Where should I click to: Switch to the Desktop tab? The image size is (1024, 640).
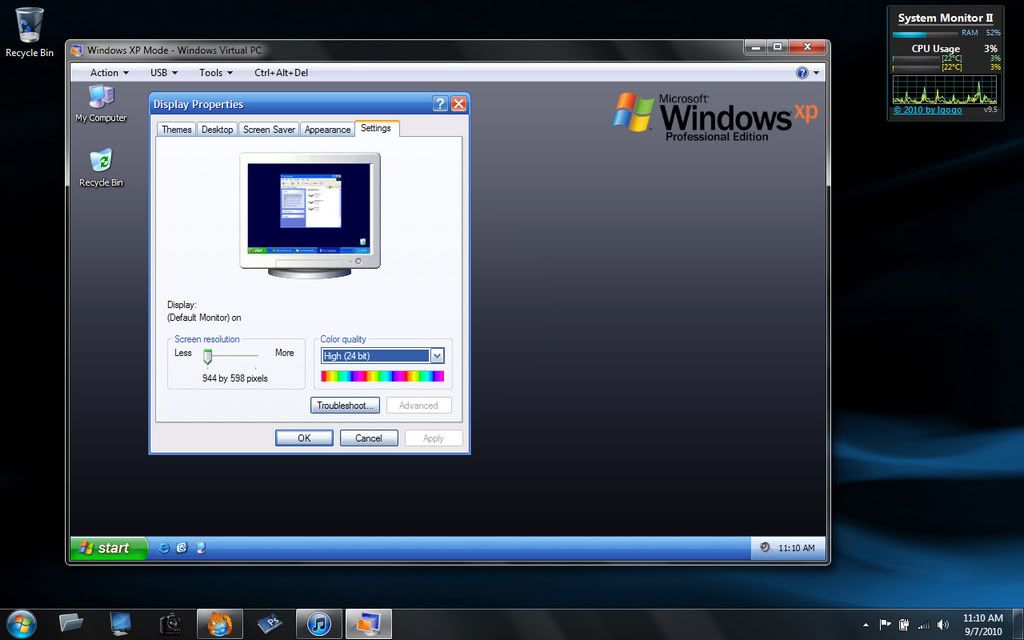click(217, 129)
